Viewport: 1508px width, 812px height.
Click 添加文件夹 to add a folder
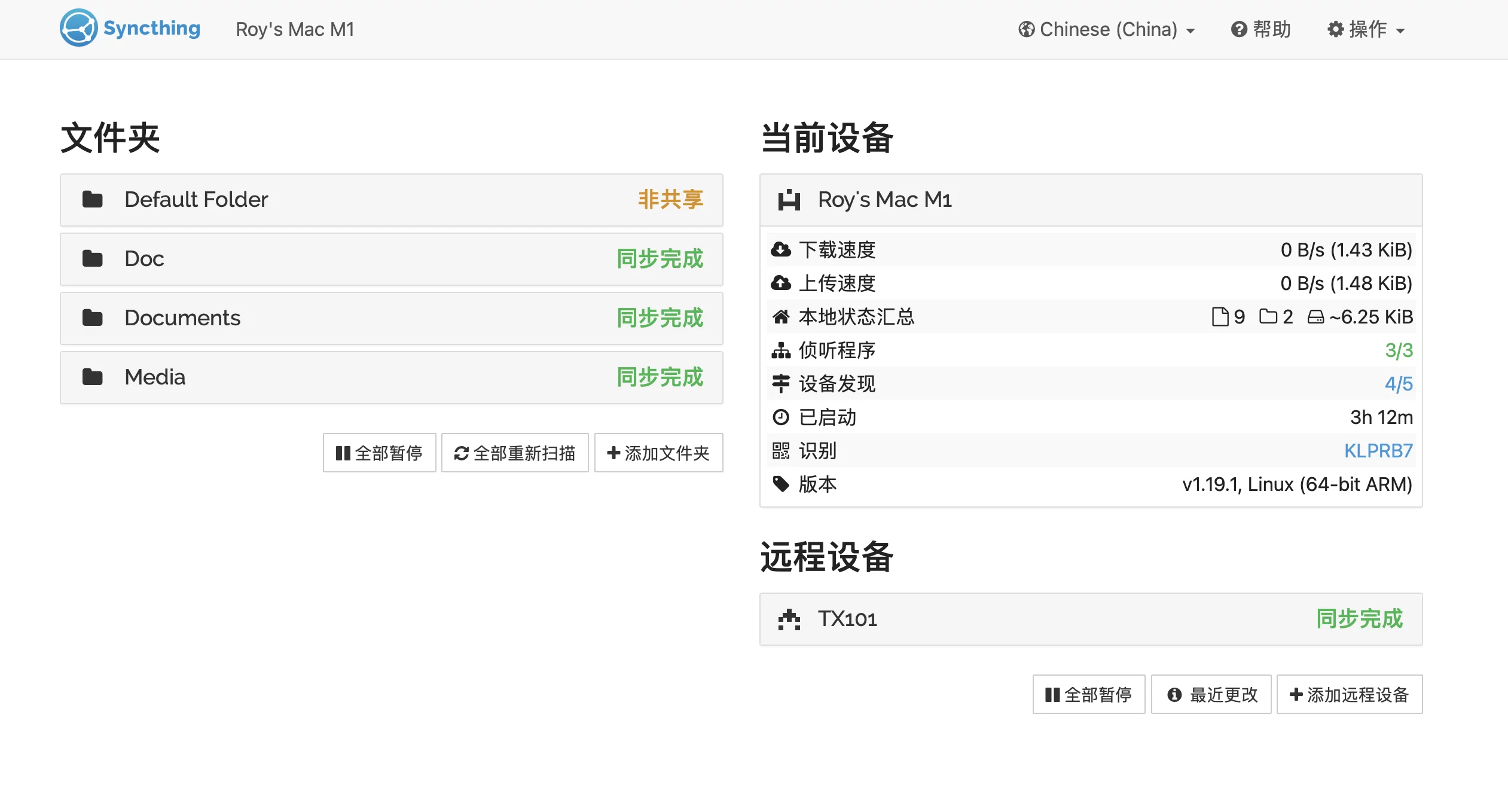tap(658, 453)
